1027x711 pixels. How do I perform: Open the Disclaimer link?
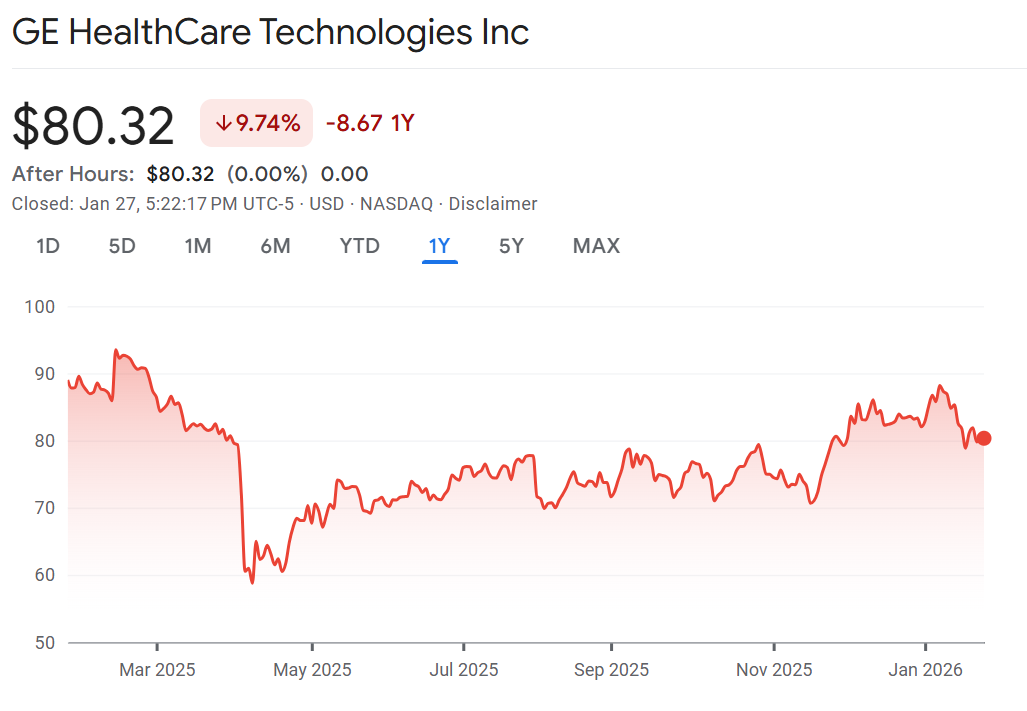coord(493,204)
